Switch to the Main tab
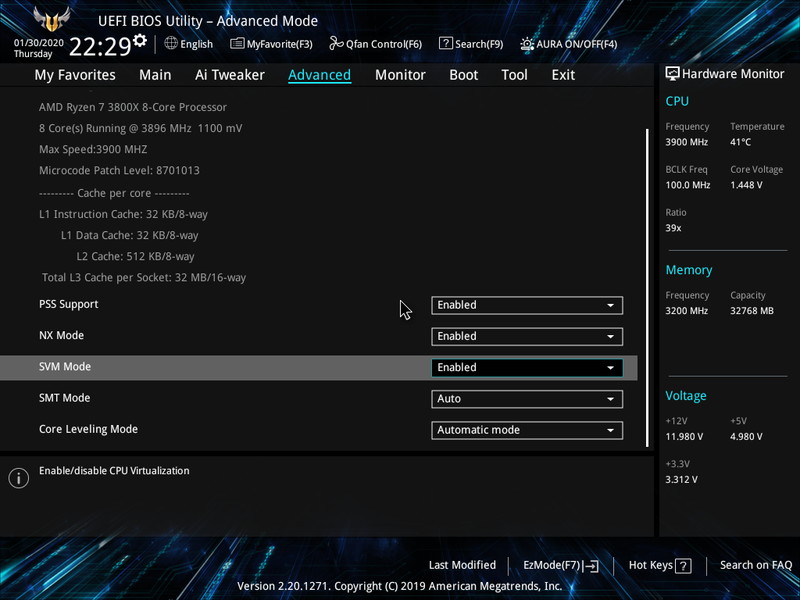This screenshot has width=800, height=600. point(155,75)
